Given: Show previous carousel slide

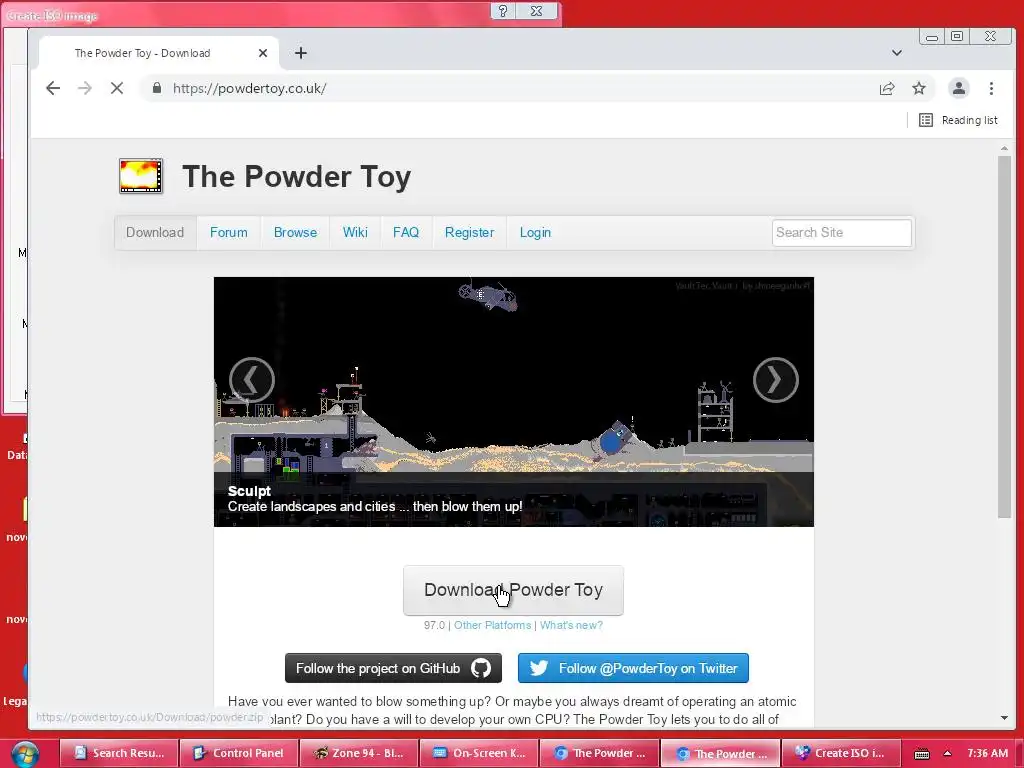Looking at the screenshot, I should (251, 379).
